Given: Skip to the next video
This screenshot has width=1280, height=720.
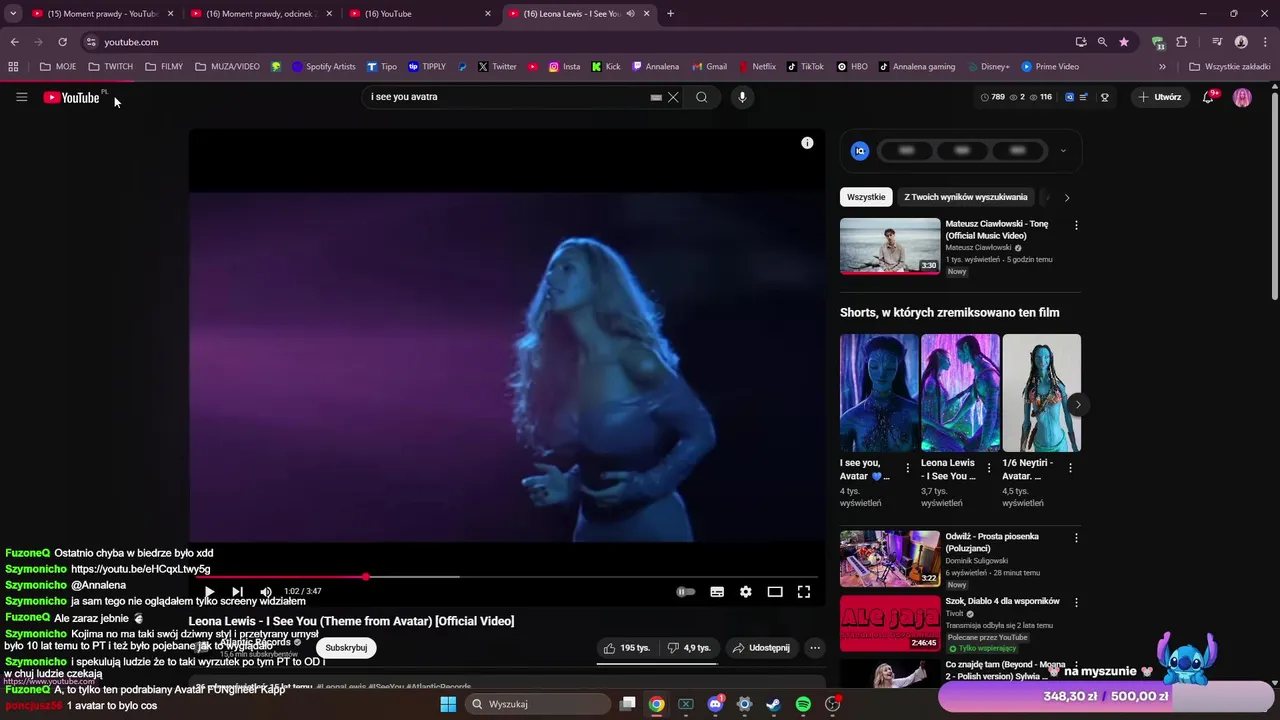Looking at the screenshot, I should tap(237, 592).
